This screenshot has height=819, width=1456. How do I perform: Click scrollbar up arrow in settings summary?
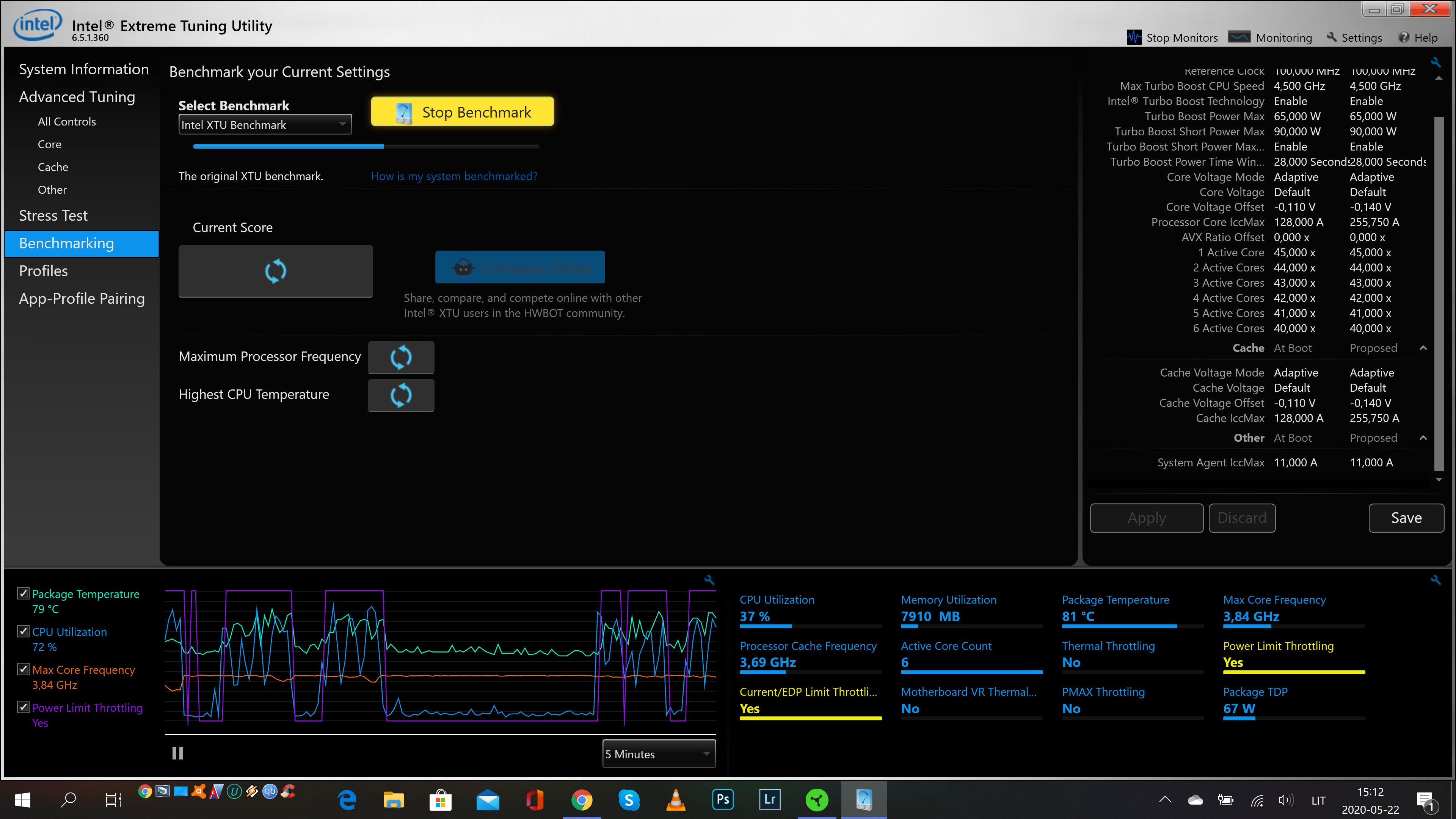1439,78
